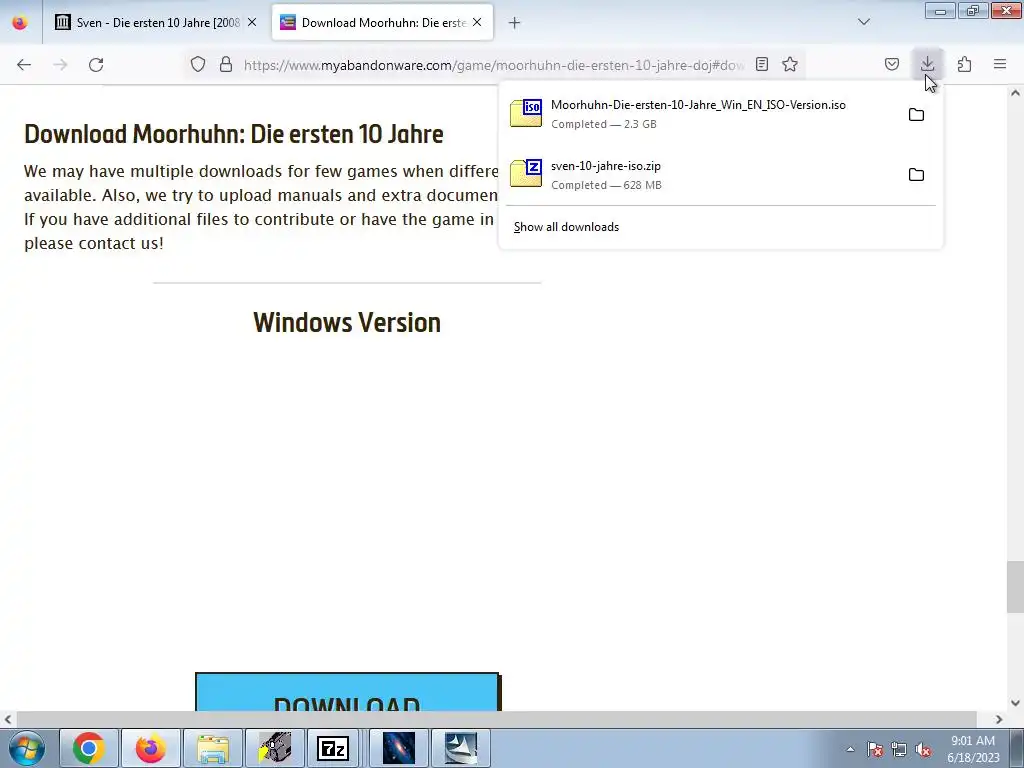Open the galaxy image taskbar app
The width and height of the screenshot is (1024, 768).
pyautogui.click(x=399, y=748)
